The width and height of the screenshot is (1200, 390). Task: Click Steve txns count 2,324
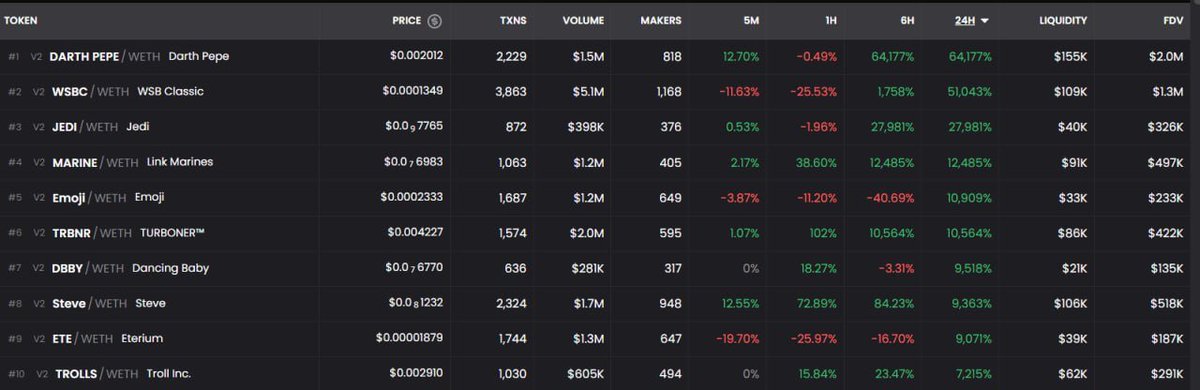pyautogui.click(x=511, y=303)
